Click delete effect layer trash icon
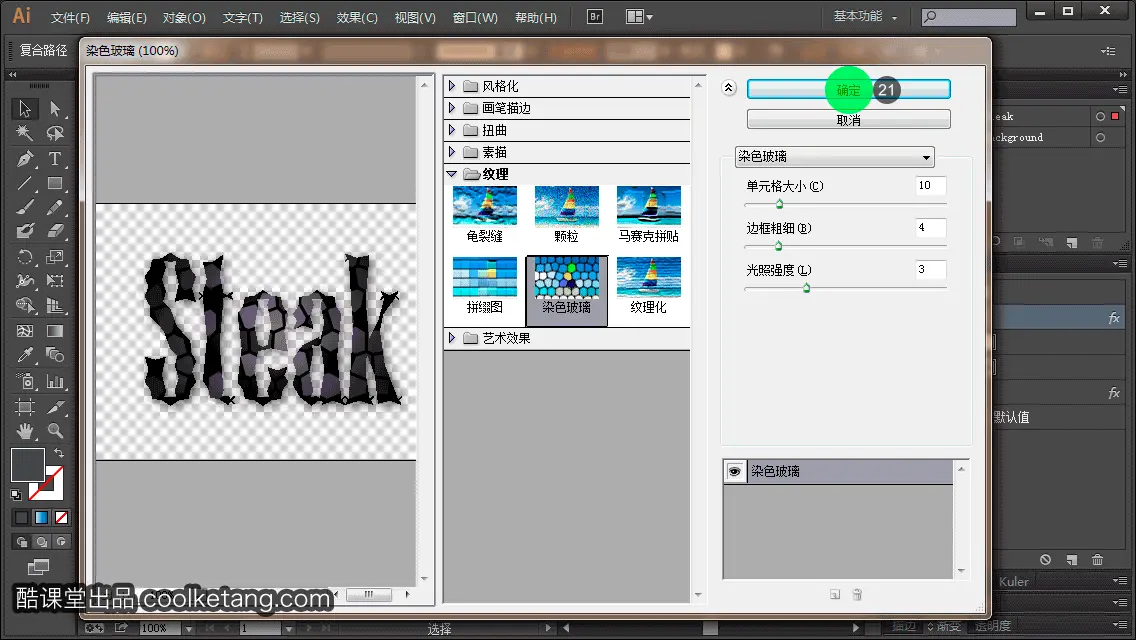 click(857, 594)
